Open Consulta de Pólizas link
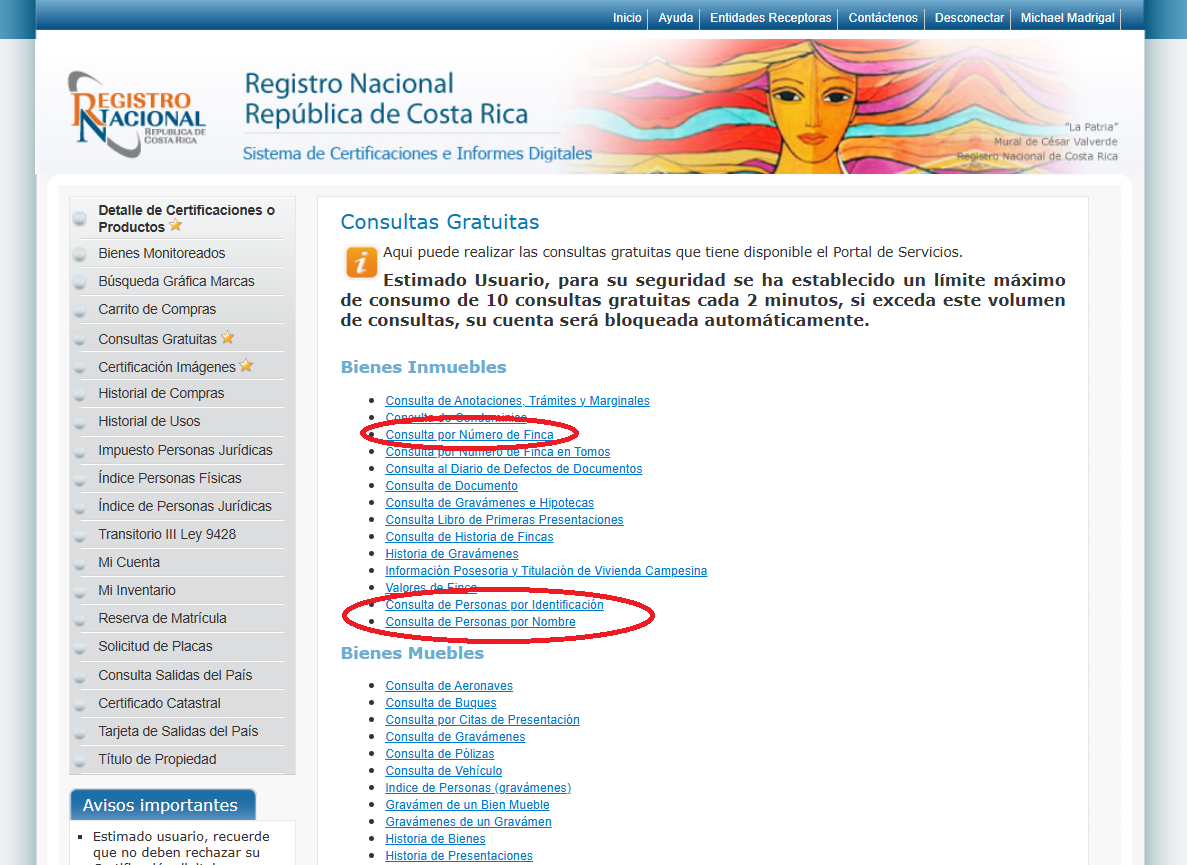The height and width of the screenshot is (865, 1187). click(440, 754)
